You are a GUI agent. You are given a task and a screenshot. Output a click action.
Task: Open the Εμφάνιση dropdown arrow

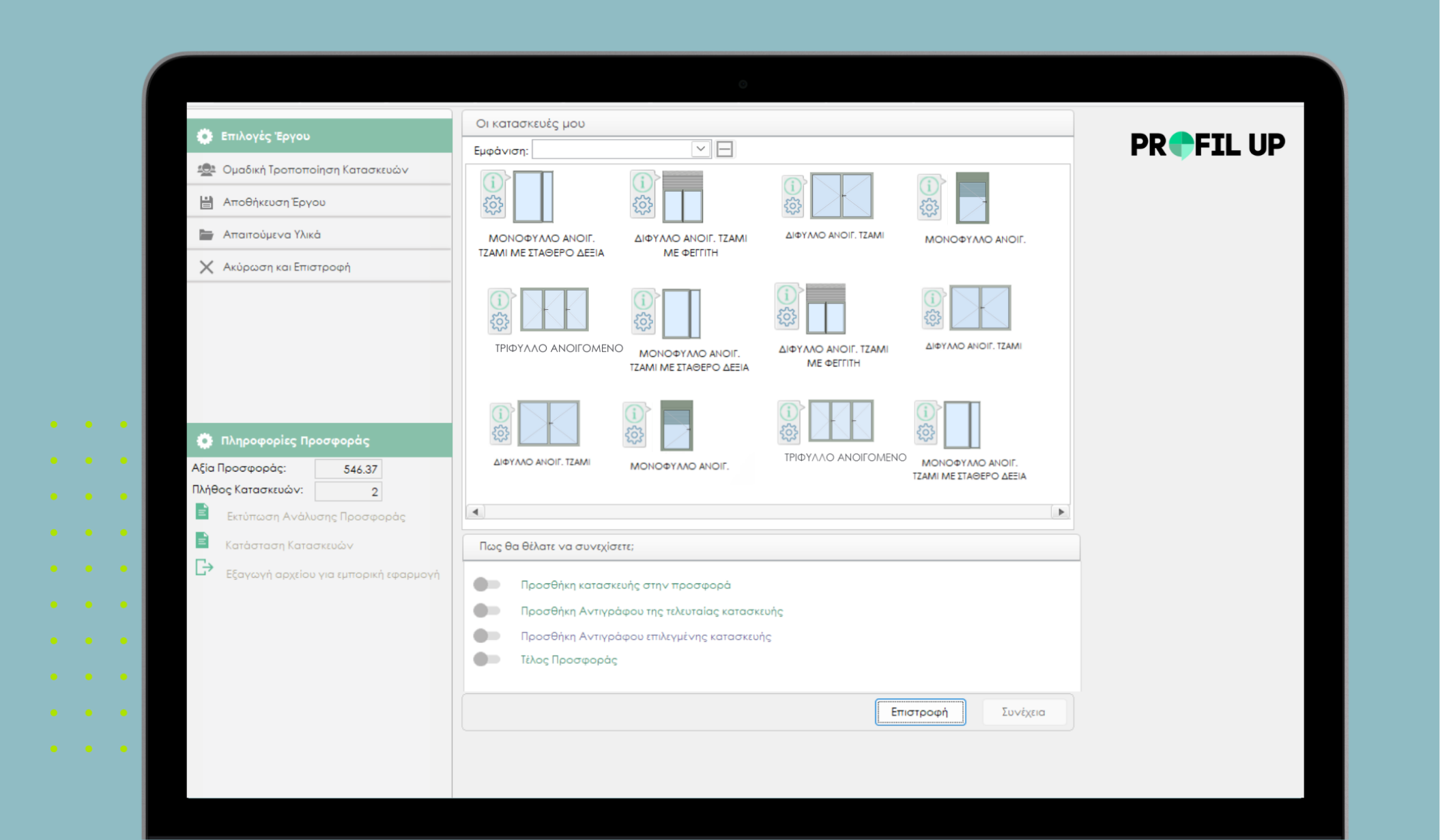coord(700,149)
